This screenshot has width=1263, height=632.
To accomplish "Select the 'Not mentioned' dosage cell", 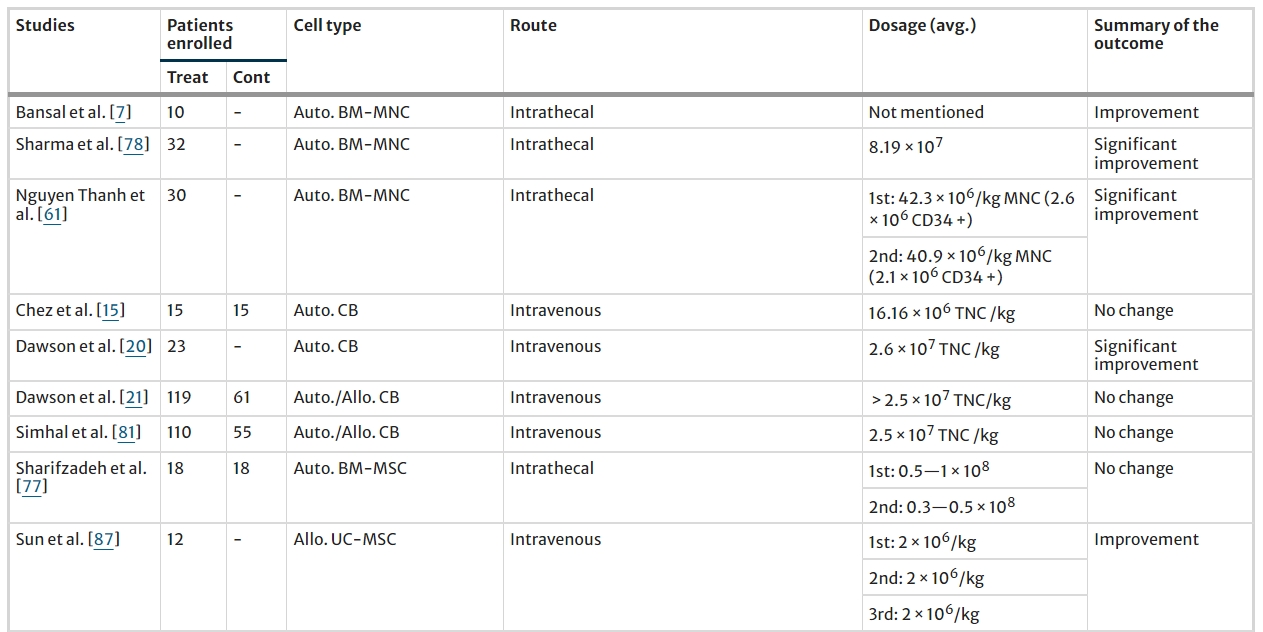I will (926, 113).
